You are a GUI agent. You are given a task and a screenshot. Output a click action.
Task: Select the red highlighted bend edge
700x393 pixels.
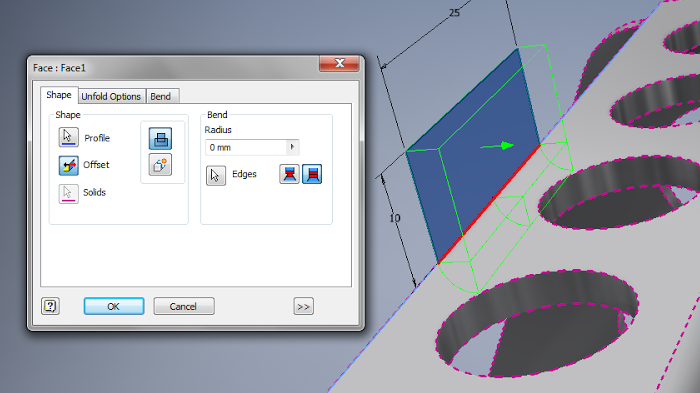pos(489,204)
